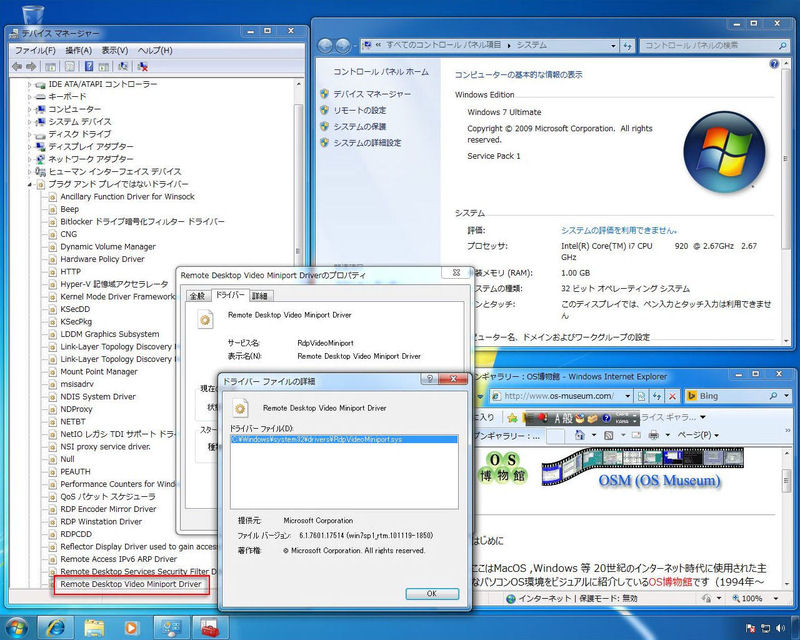Click the red toolbox icon on taskbar
This screenshot has height=640, width=800.
point(209,627)
